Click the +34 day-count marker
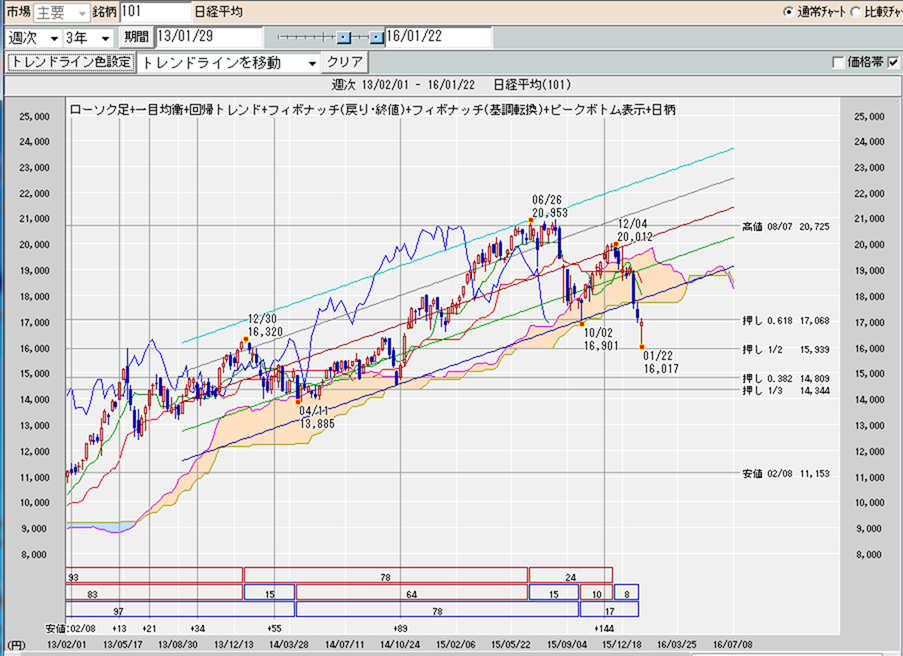The width and height of the screenshot is (903, 656). pos(198,628)
